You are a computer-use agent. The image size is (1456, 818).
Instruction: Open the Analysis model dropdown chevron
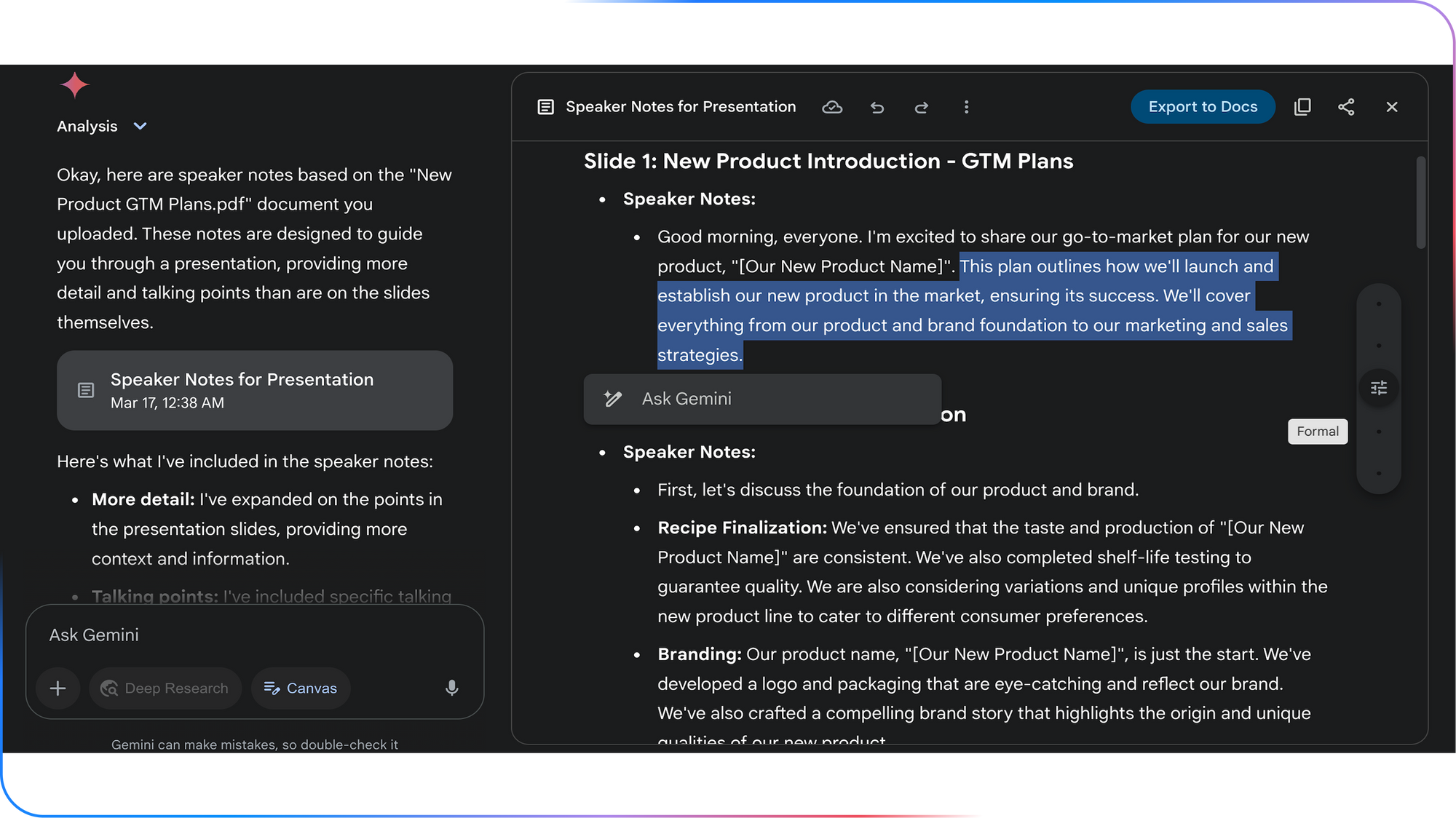point(141,126)
